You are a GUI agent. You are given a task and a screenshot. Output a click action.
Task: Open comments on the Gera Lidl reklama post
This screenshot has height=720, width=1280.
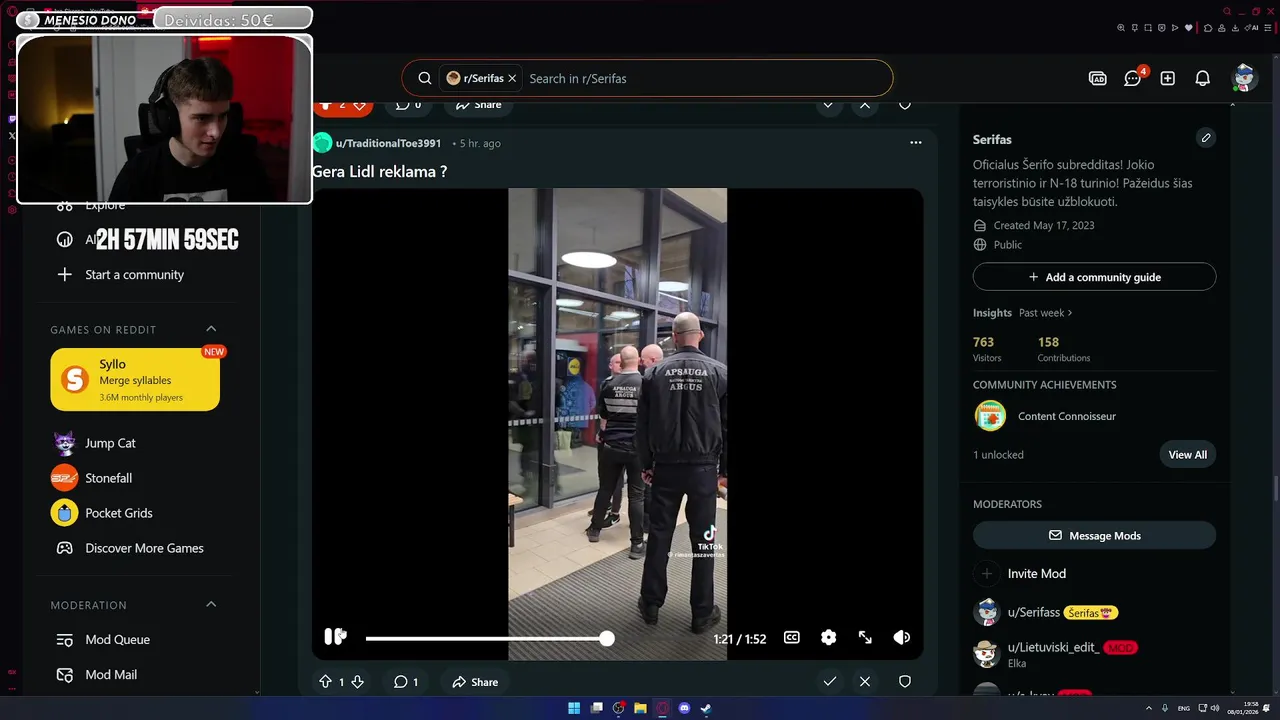click(x=406, y=682)
